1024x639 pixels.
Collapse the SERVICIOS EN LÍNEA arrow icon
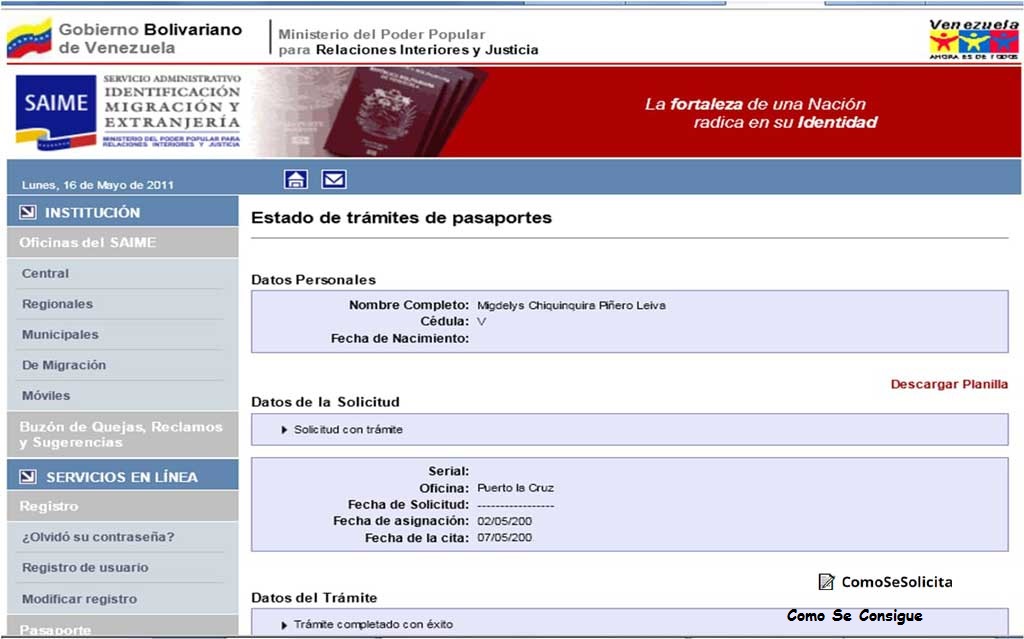click(27, 476)
